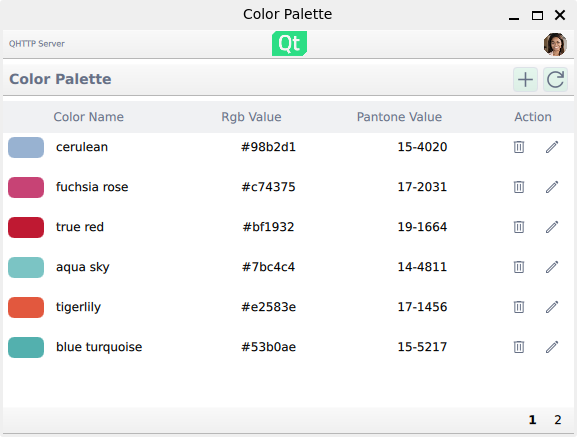Viewport: 577px width, 437px height.
Task: Delete the true red color
Action: point(519,227)
